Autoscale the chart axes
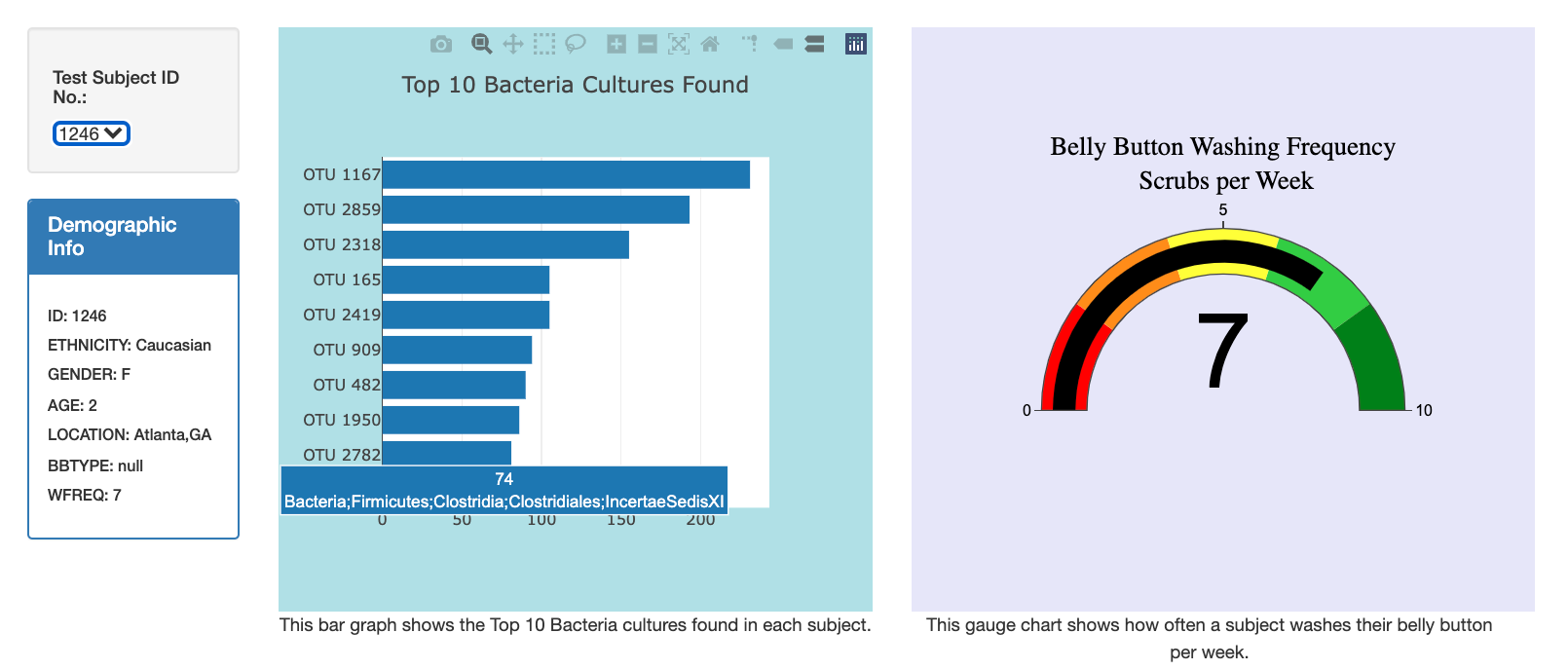Image resolution: width=1568 pixels, height=670 pixels. coord(680,43)
